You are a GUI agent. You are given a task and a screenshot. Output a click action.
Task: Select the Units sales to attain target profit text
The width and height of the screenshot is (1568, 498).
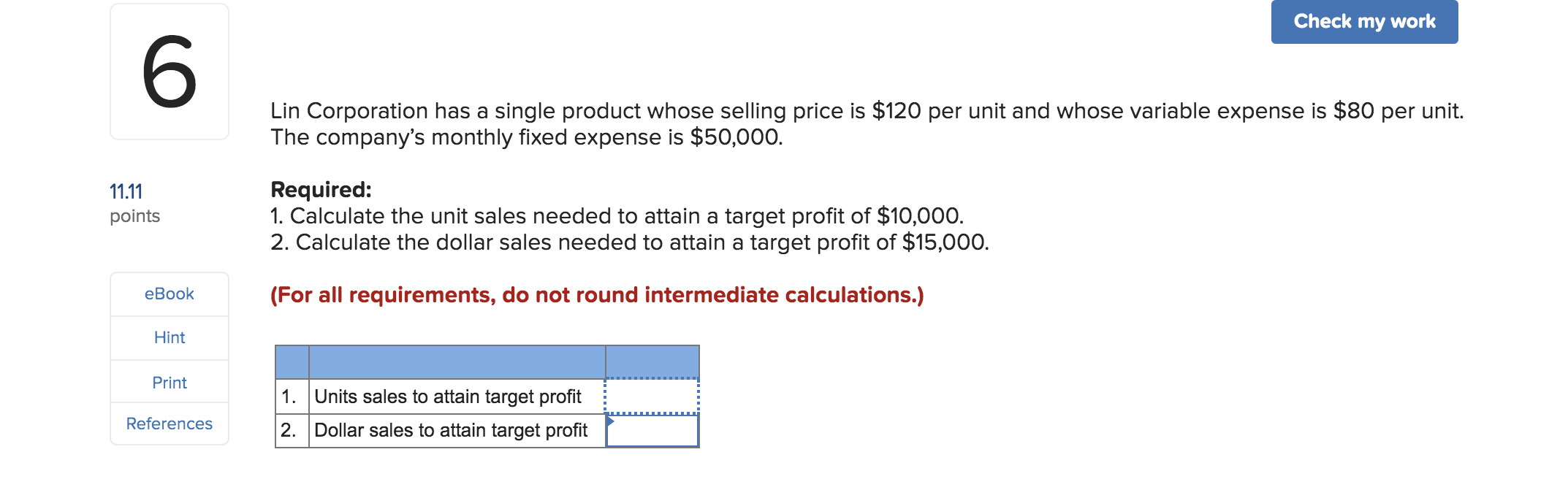pos(447,397)
